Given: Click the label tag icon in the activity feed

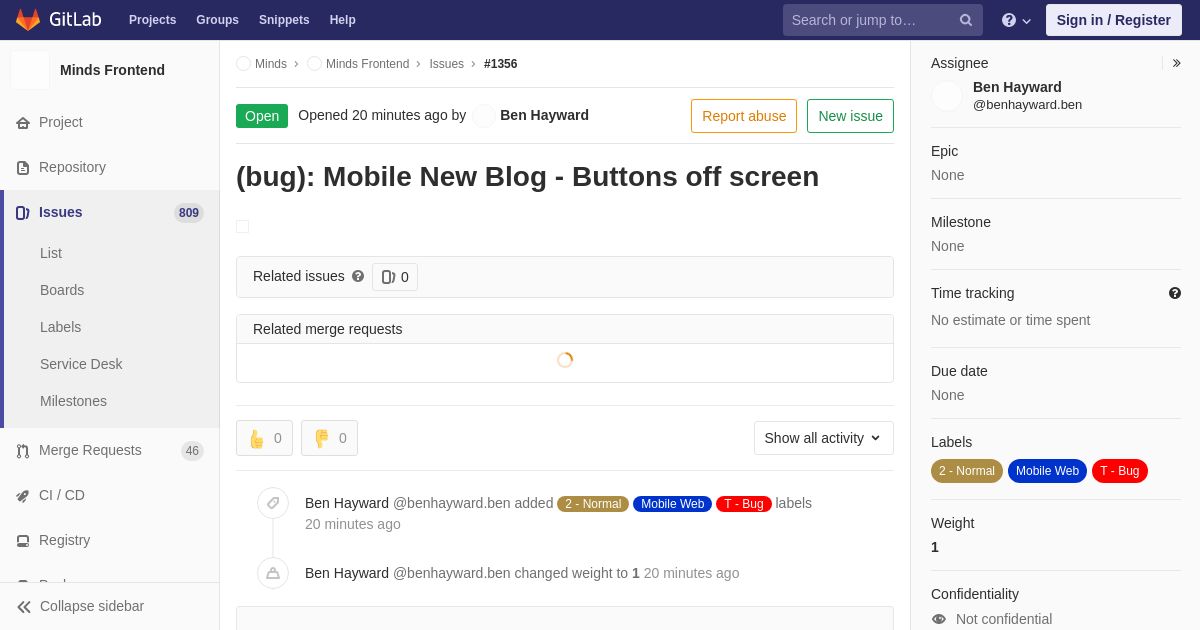Looking at the screenshot, I should (x=273, y=503).
